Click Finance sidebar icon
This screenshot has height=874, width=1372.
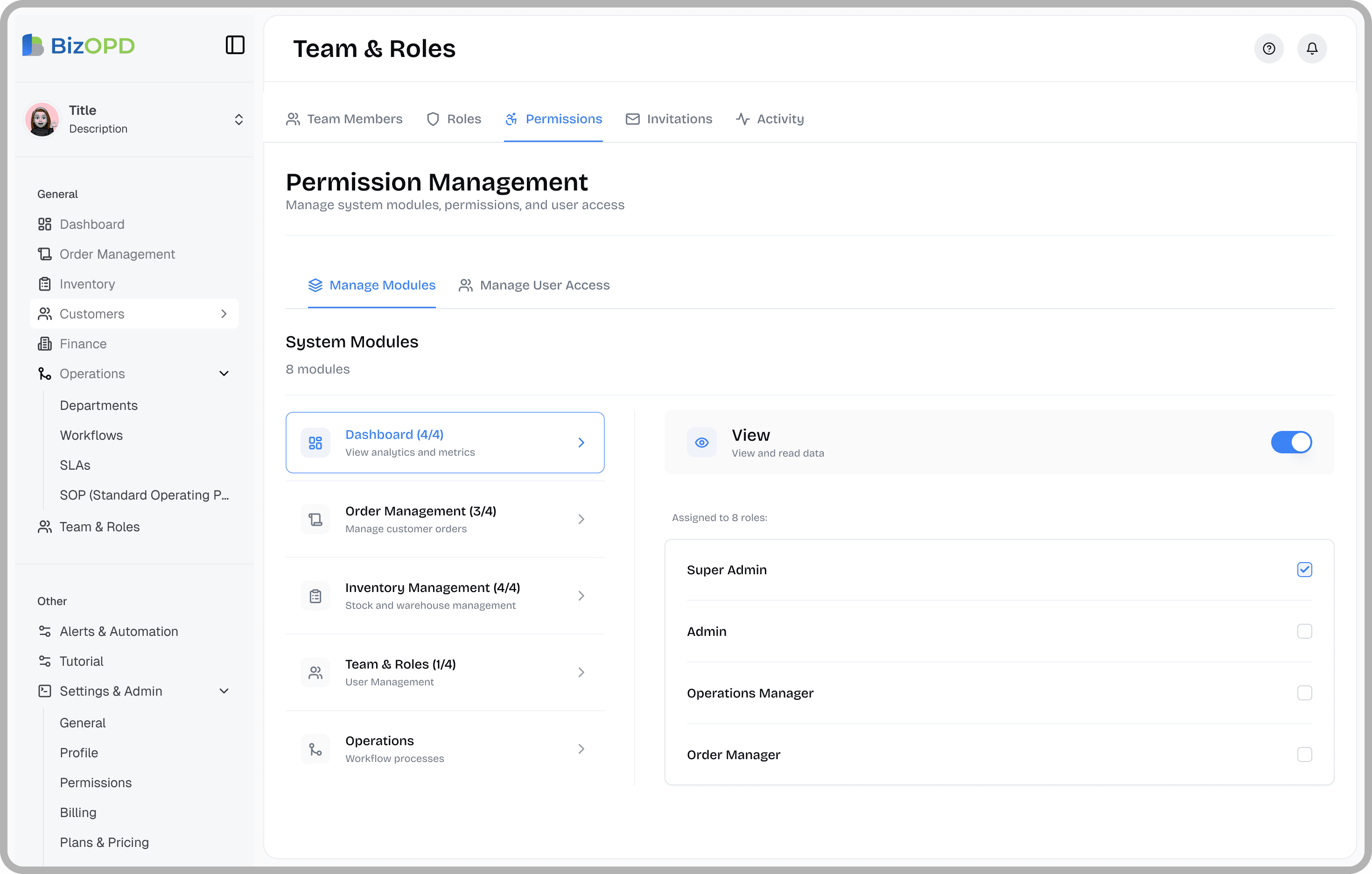[x=44, y=344]
